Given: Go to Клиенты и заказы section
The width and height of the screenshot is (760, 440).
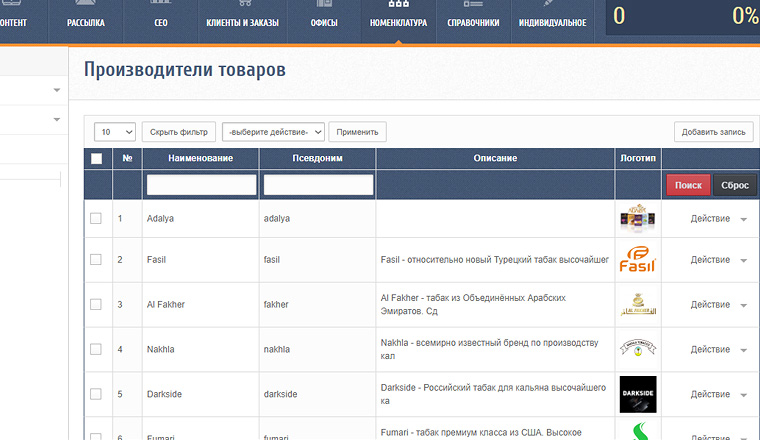Looking at the screenshot, I should 242,22.
